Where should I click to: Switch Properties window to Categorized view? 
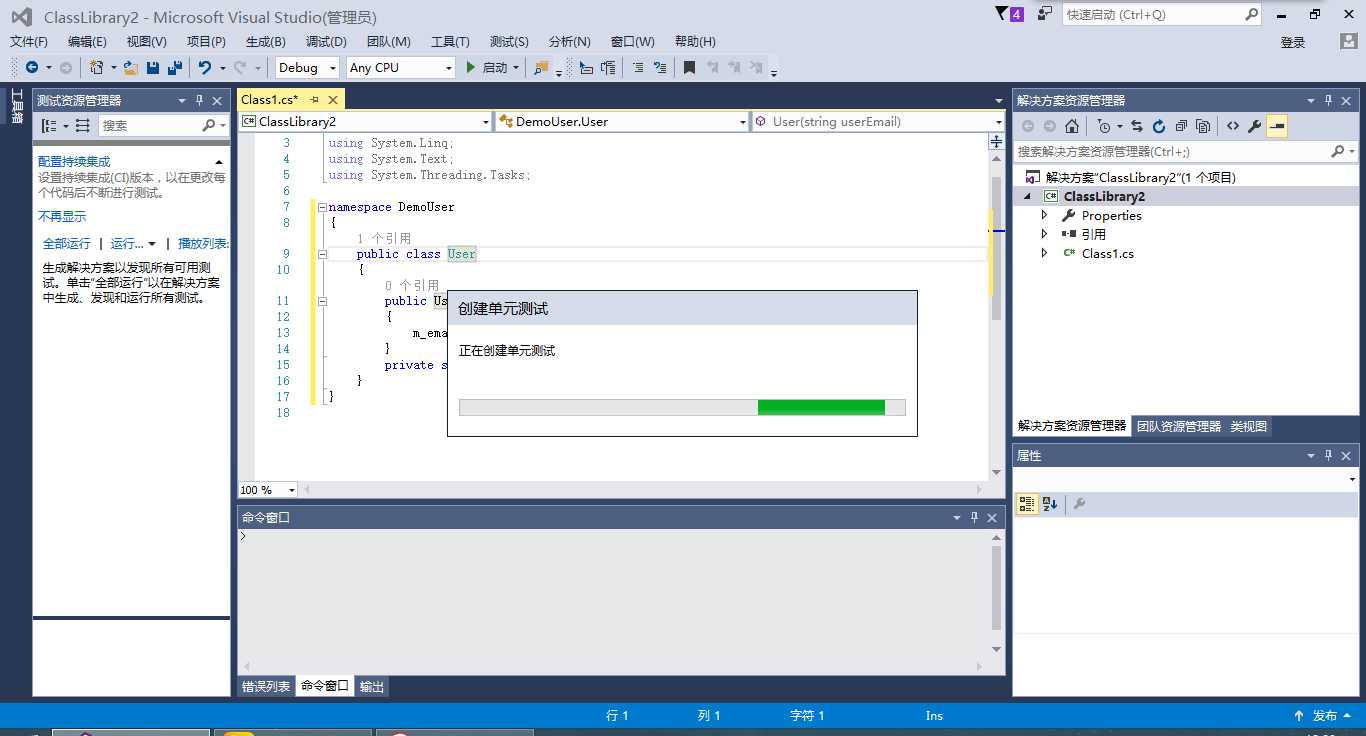(1026, 504)
